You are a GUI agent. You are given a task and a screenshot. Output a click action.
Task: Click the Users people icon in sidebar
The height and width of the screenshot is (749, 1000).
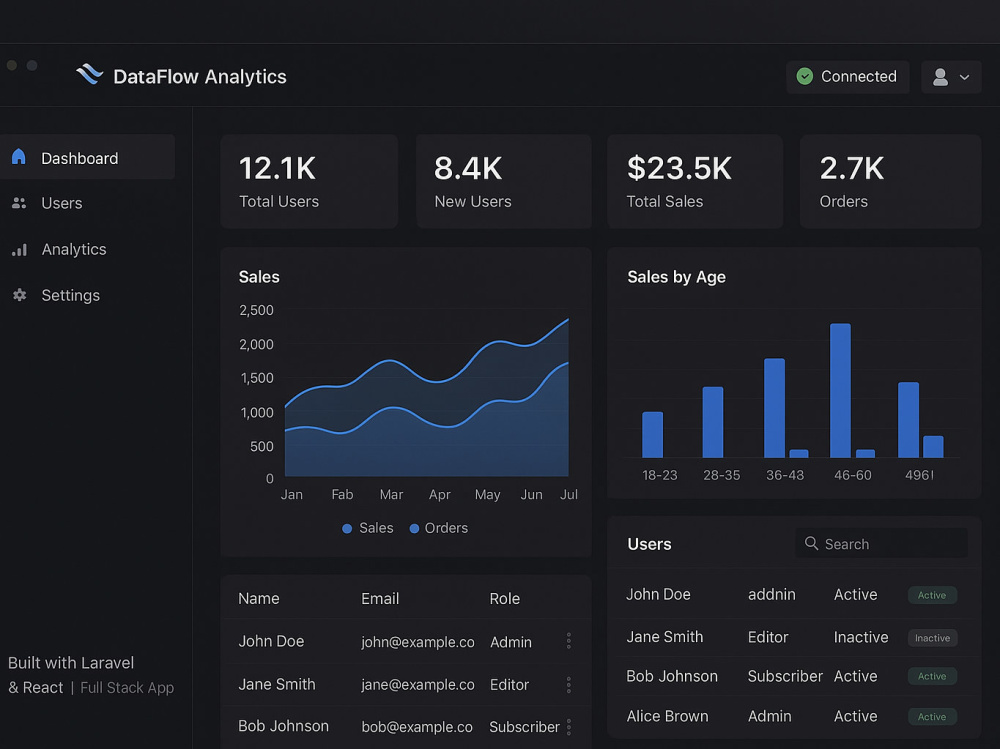click(19, 203)
